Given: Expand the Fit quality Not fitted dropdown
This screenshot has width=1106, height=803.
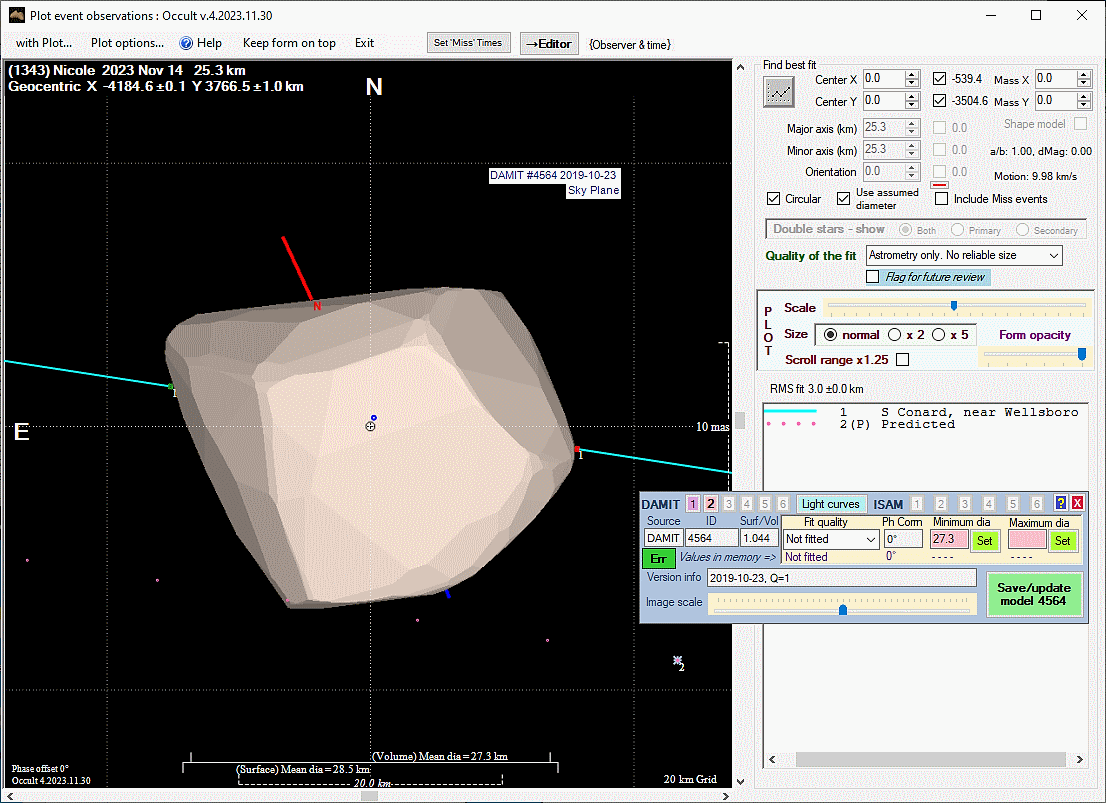Looking at the screenshot, I should 830,539.
